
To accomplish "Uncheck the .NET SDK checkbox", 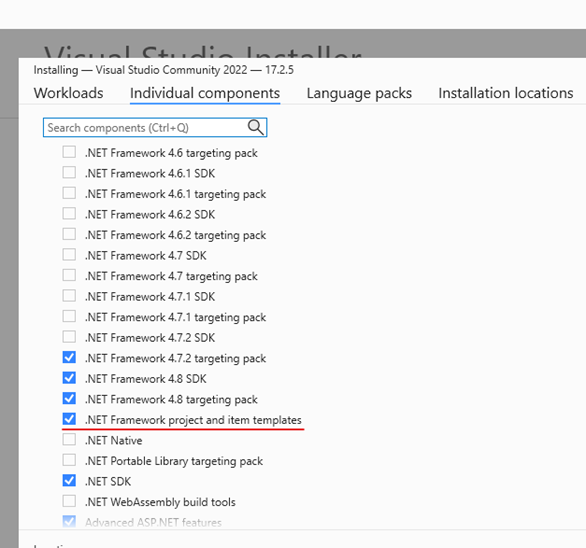I will tap(69, 481).
